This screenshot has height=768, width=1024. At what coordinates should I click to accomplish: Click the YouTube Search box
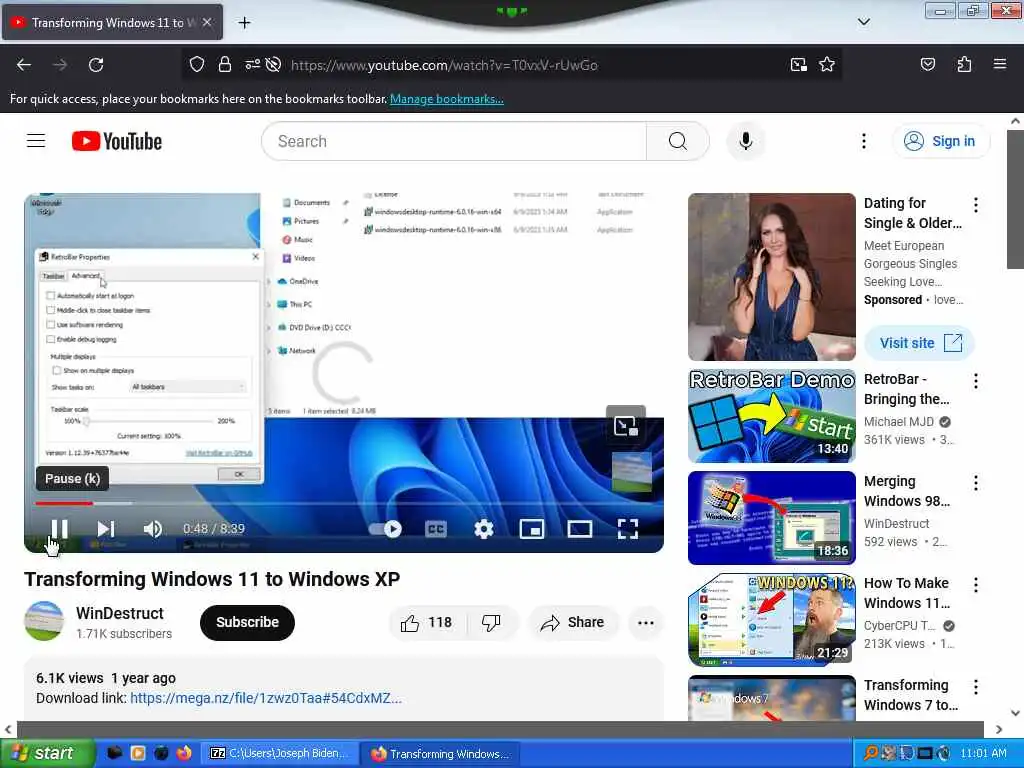coord(454,141)
